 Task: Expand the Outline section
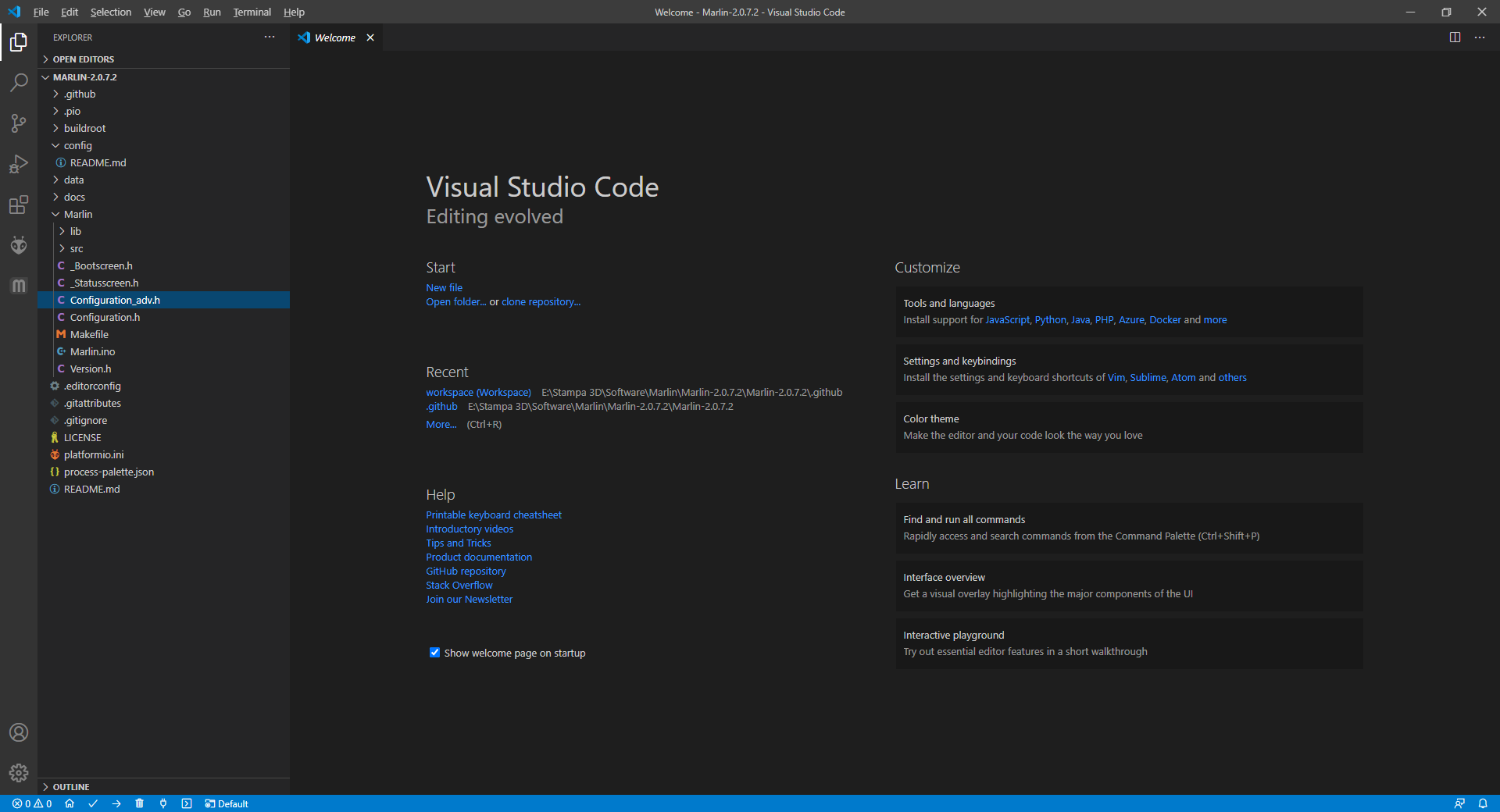[x=70, y=787]
